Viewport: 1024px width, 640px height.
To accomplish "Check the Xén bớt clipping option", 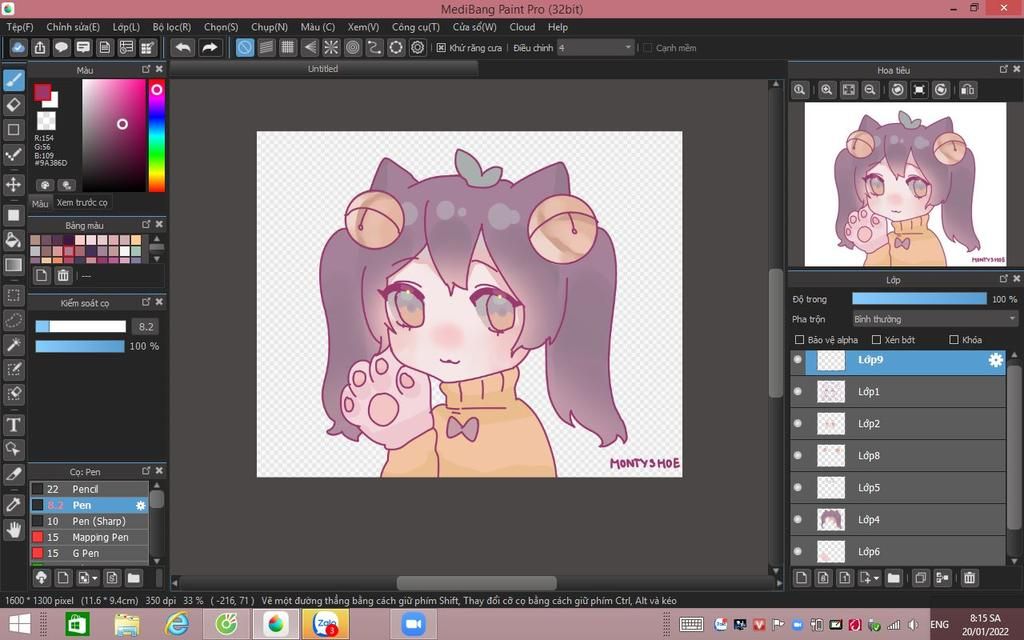I will coord(876,340).
